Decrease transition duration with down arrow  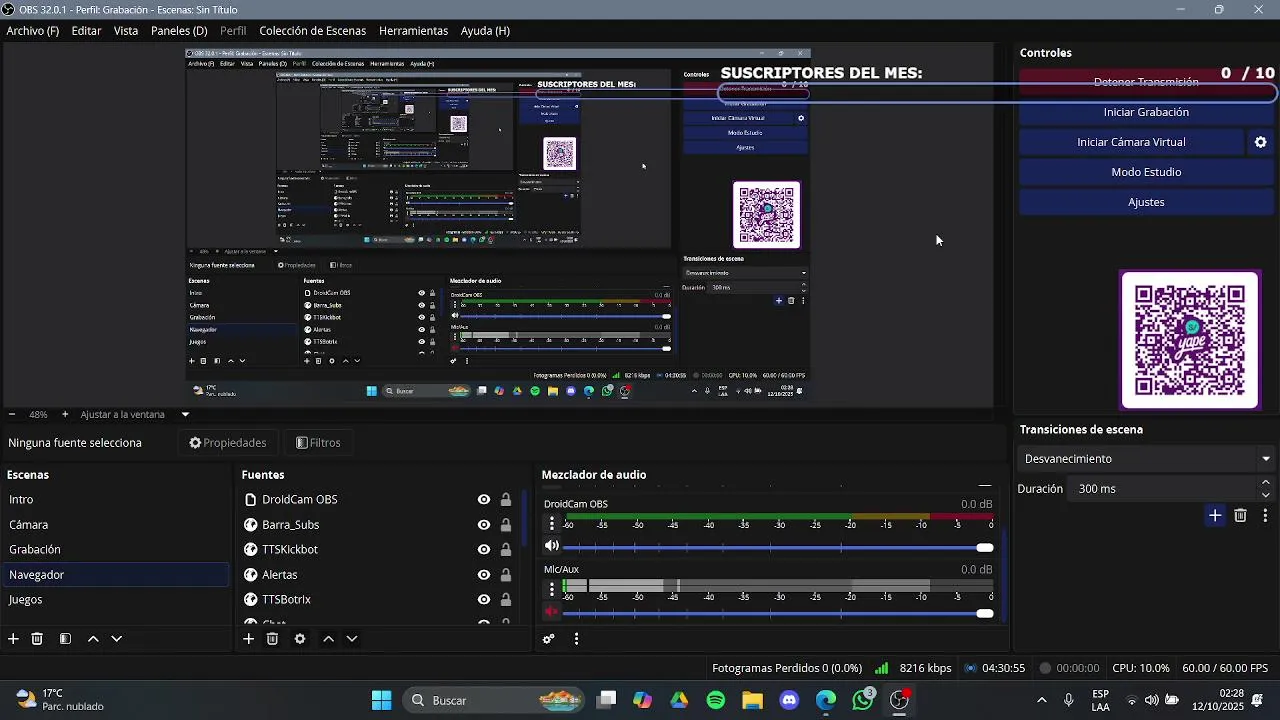[1266, 495]
